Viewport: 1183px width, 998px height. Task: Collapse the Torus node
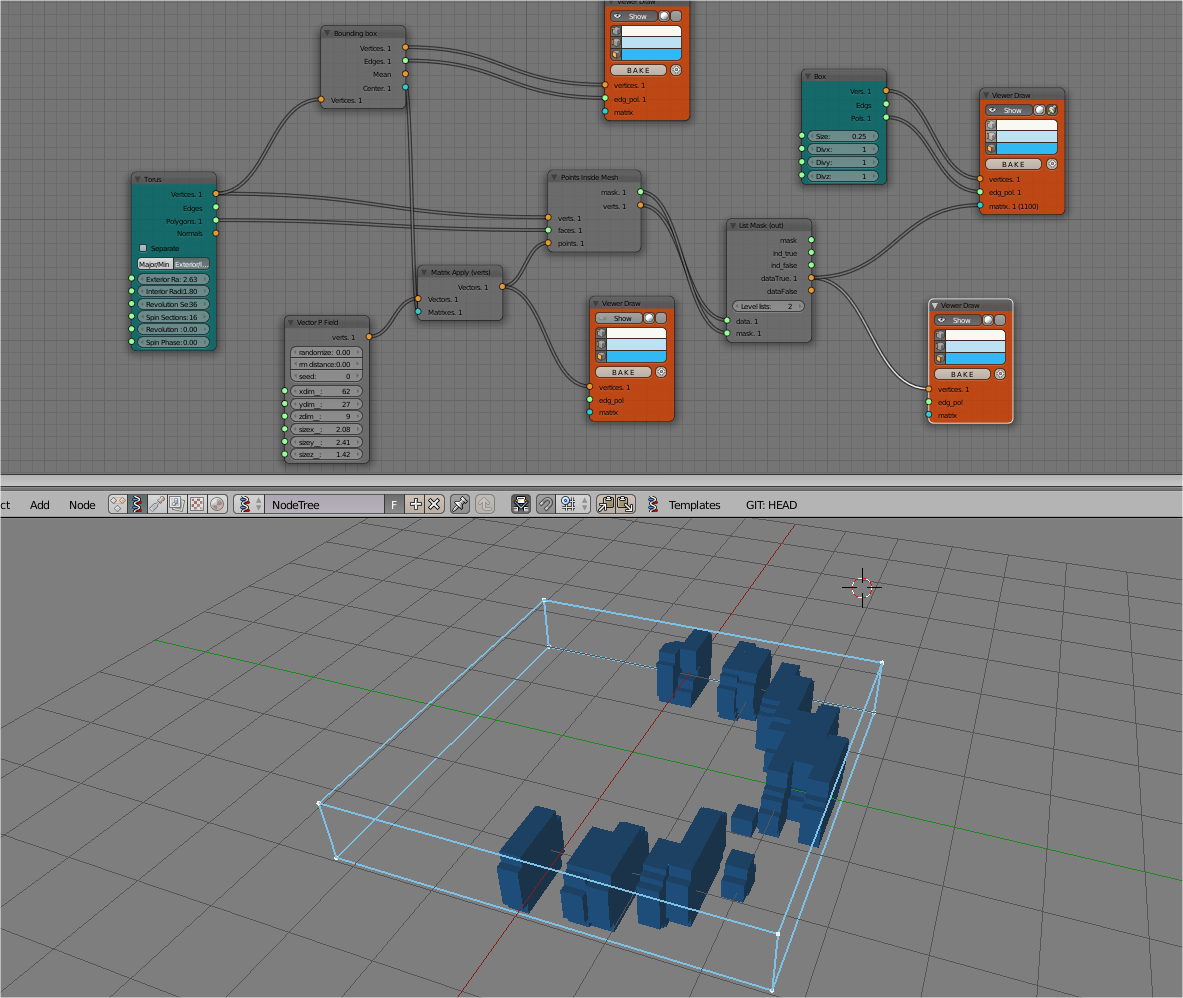(137, 180)
